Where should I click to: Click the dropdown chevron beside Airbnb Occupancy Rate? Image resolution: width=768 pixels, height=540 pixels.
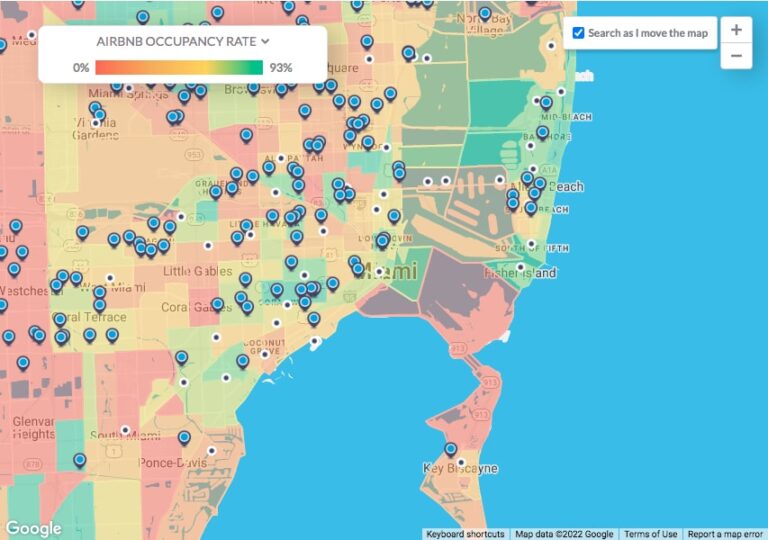click(x=265, y=41)
